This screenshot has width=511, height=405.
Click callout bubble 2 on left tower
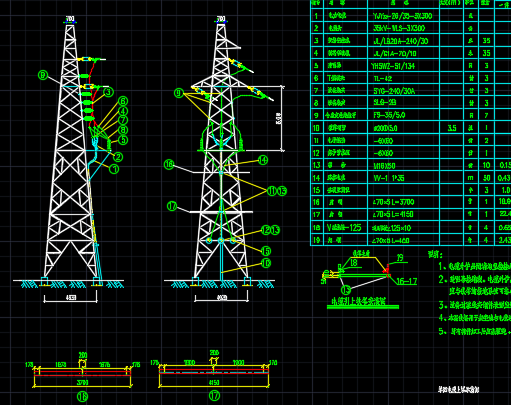point(118,156)
